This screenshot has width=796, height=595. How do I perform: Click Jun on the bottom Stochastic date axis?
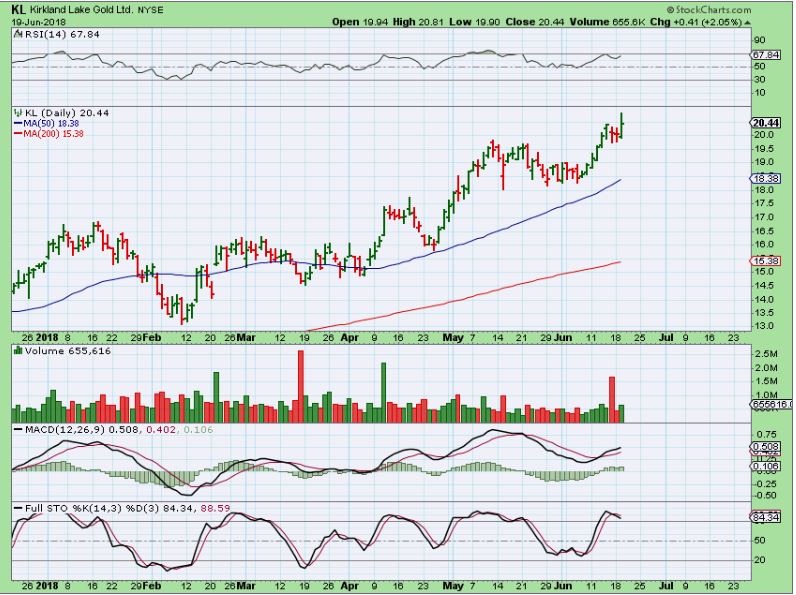562,586
